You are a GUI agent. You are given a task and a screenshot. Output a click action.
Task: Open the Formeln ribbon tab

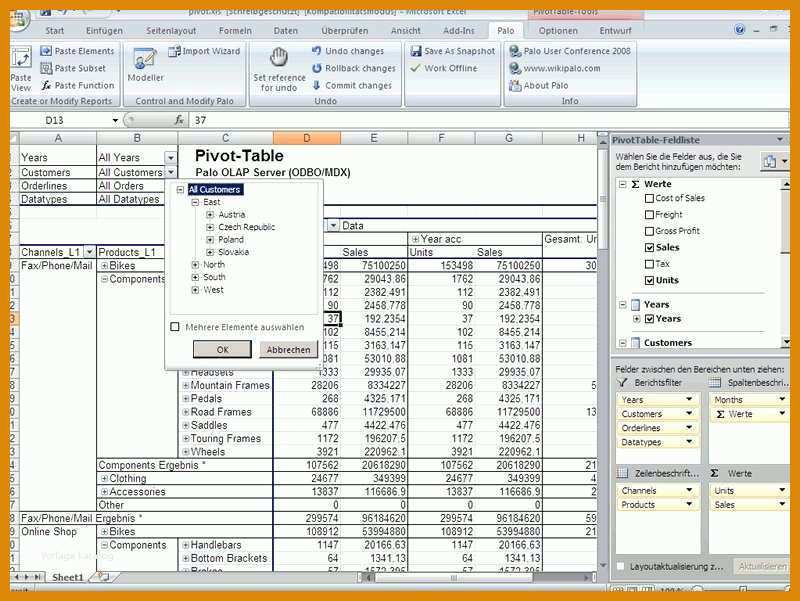[235, 31]
